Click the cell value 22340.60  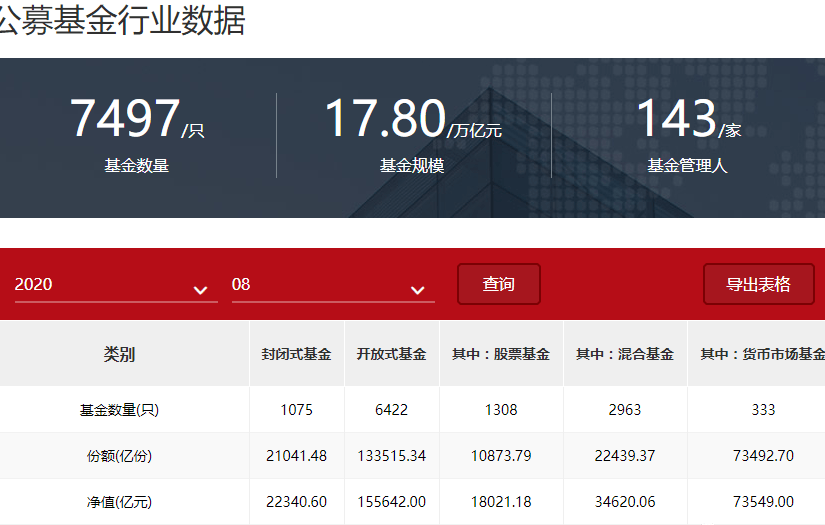coord(297,502)
